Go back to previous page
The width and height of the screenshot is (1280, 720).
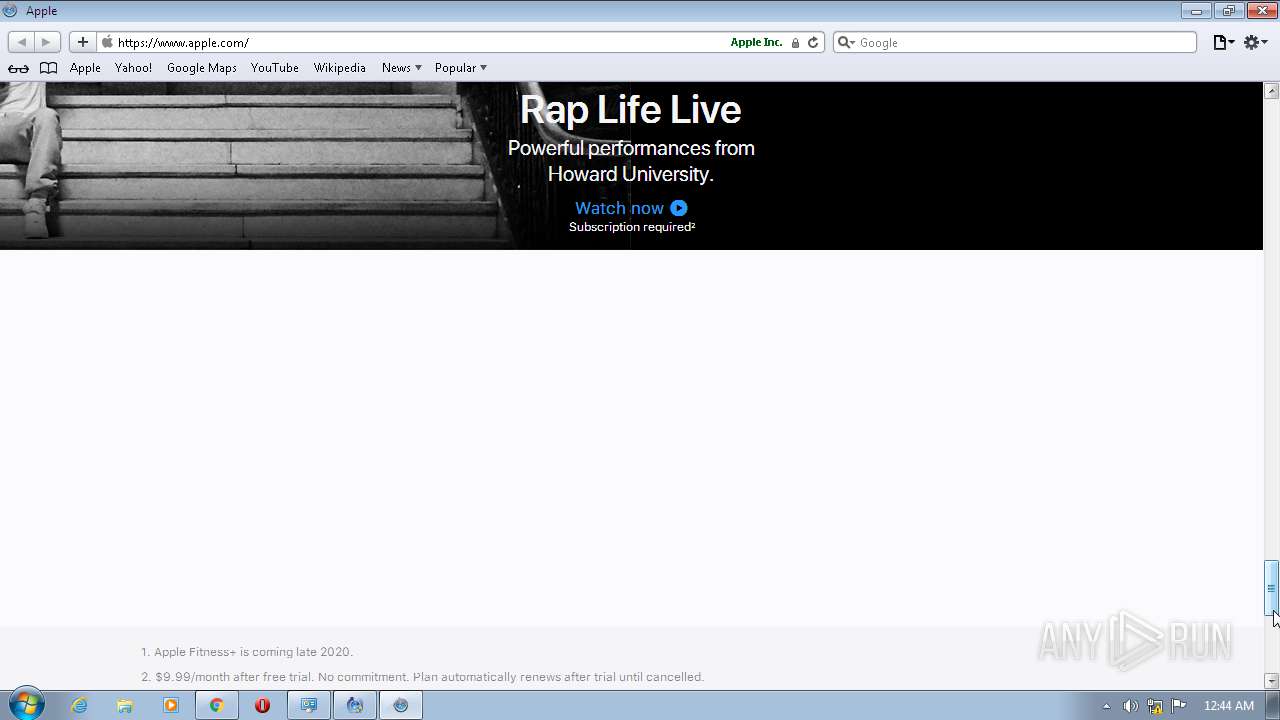pyautogui.click(x=22, y=42)
